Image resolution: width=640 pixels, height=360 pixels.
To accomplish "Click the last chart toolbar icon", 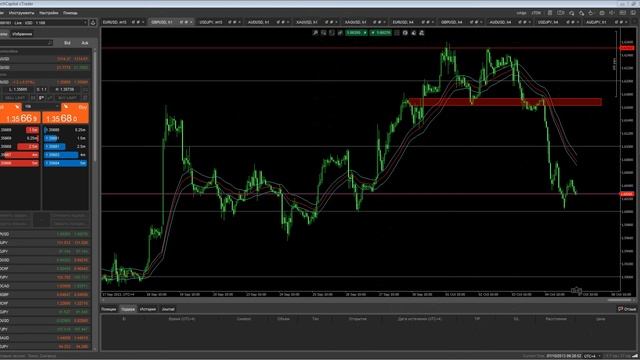I will 422,33.
